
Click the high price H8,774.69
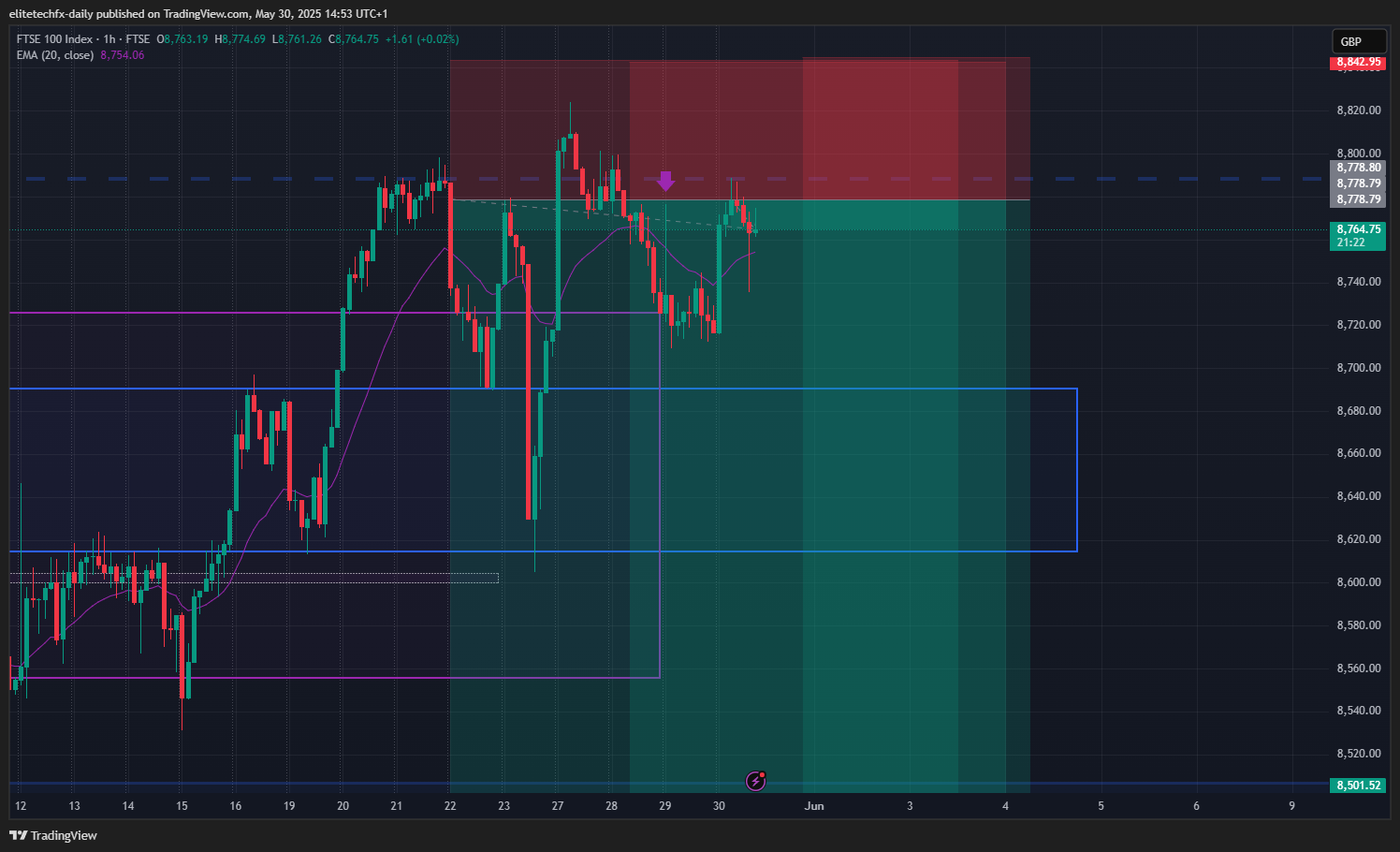coord(241,39)
